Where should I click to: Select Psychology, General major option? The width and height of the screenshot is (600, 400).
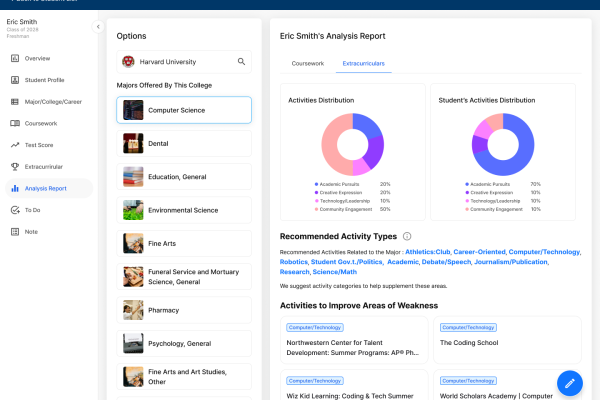click(184, 343)
